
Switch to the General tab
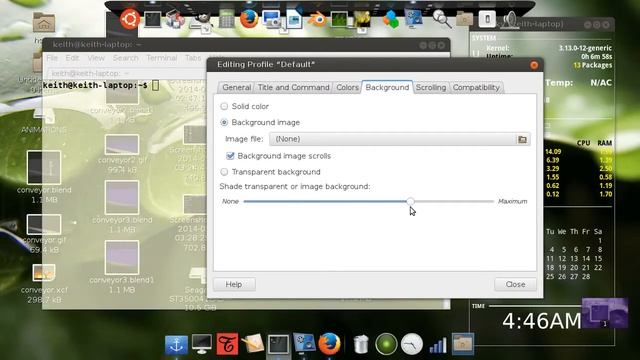[236, 87]
